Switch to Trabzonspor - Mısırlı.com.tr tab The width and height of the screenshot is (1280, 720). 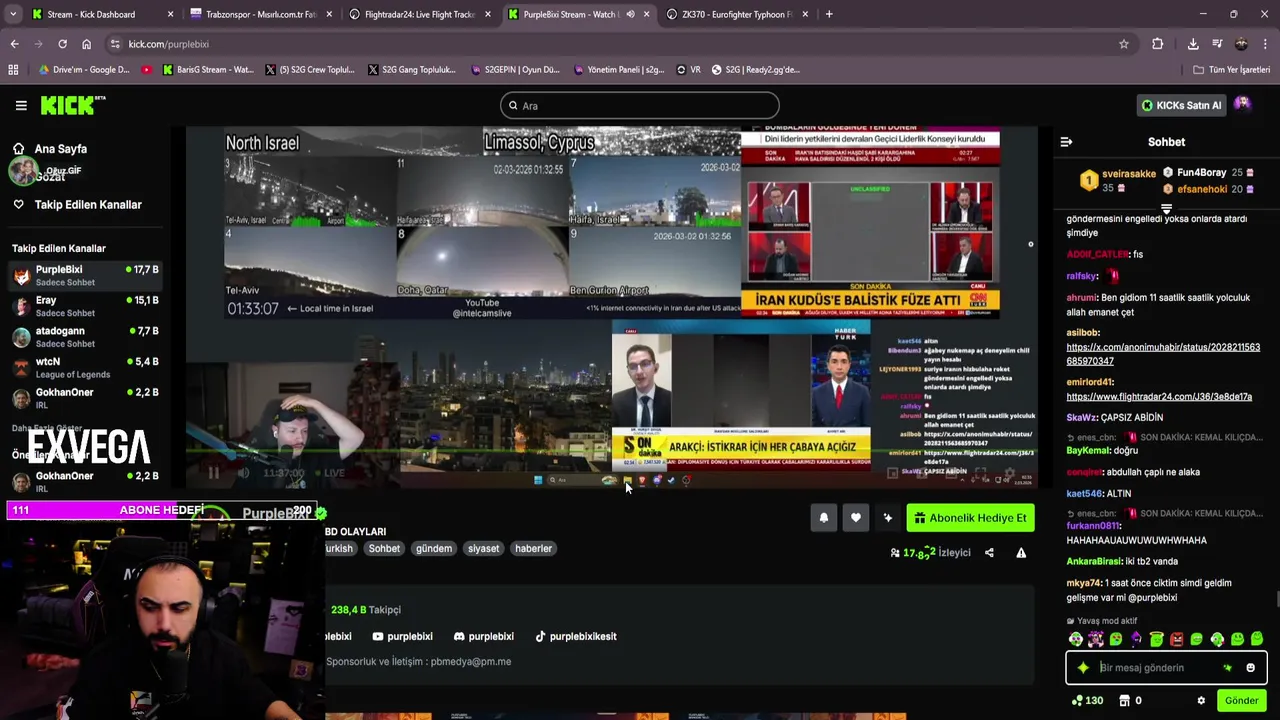pos(262,14)
